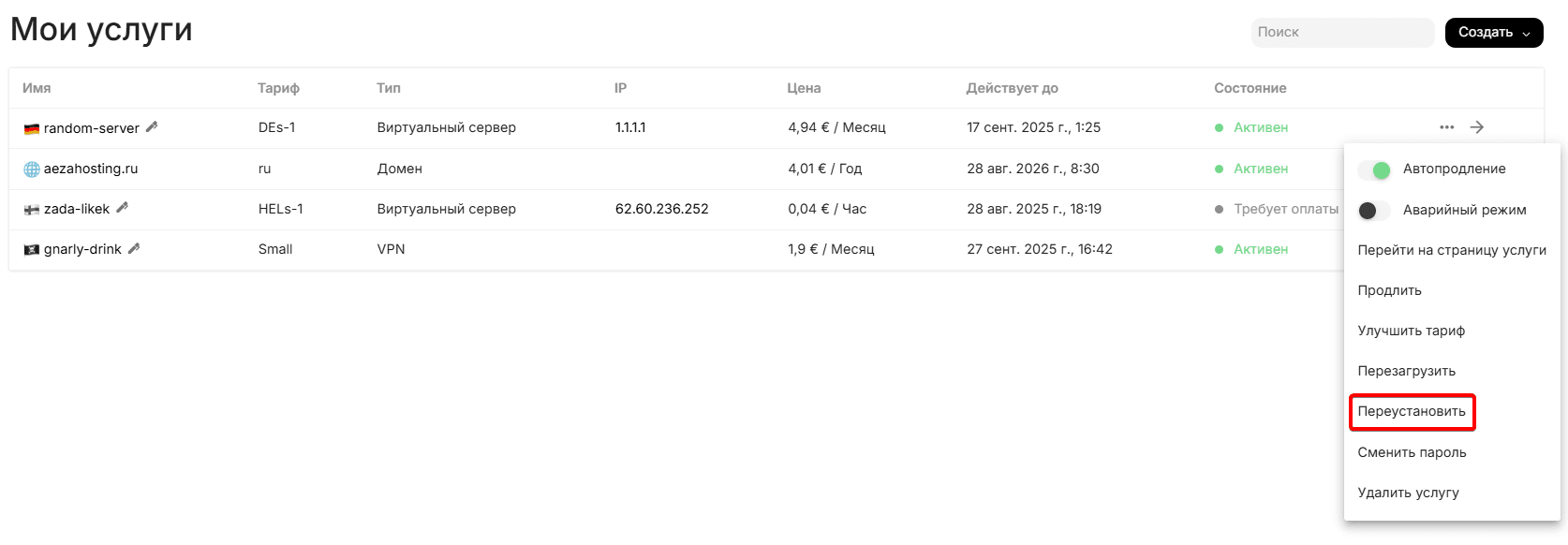Click the rename pencil next to gnarly-drink
The image size is (1568, 545).
(134, 248)
